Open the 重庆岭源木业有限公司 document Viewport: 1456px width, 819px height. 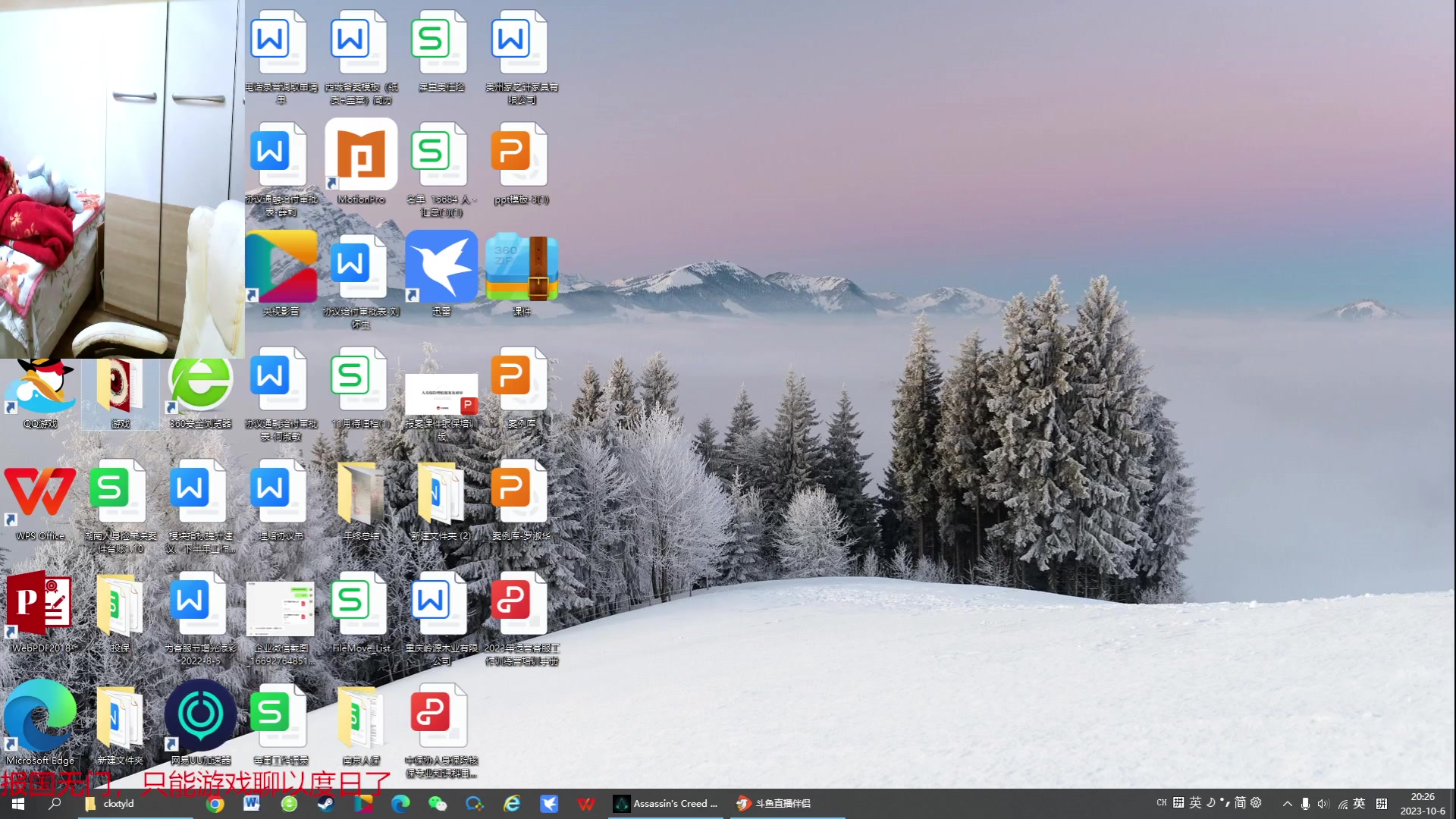pos(441,617)
